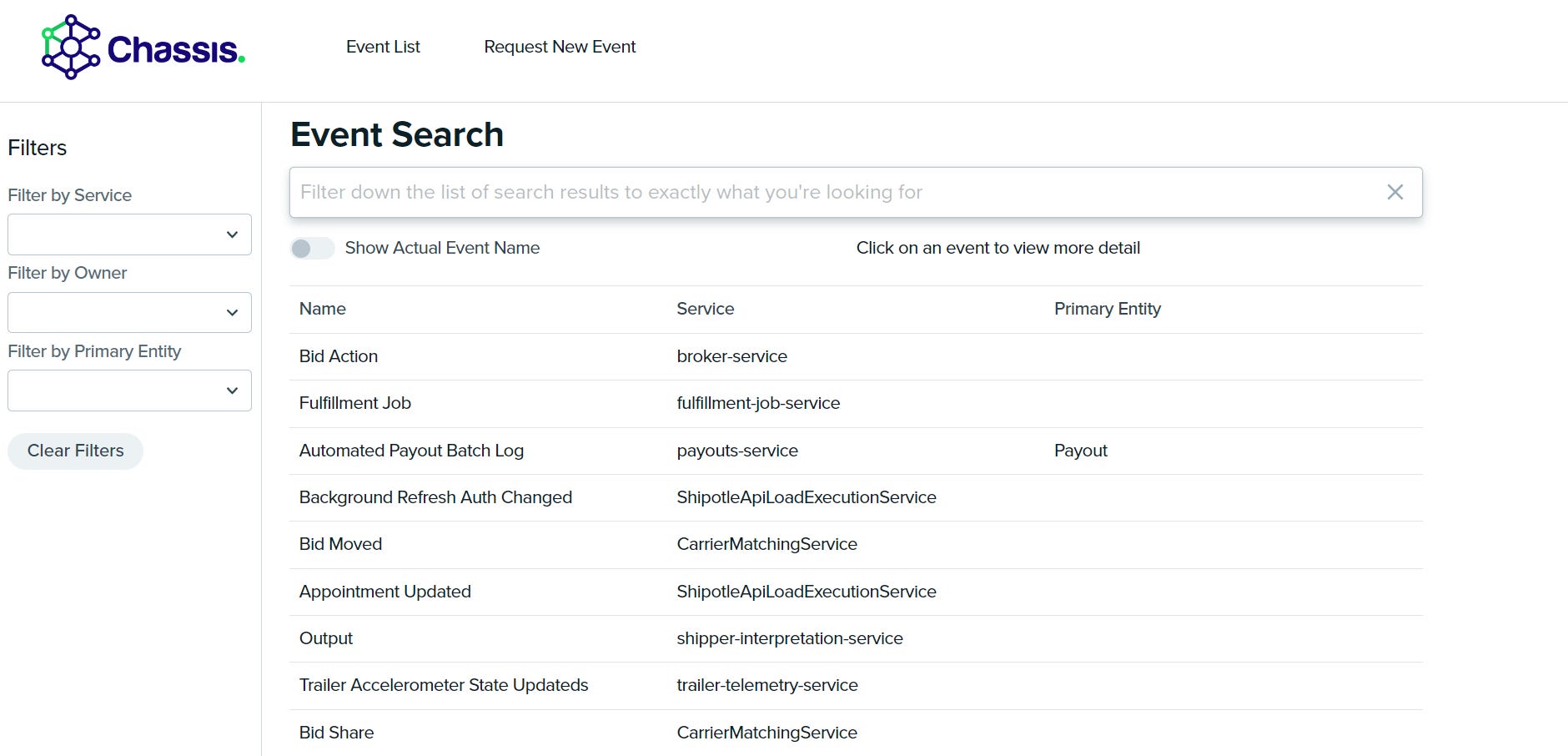
Task: Navigate to the Event List page
Action: [383, 47]
